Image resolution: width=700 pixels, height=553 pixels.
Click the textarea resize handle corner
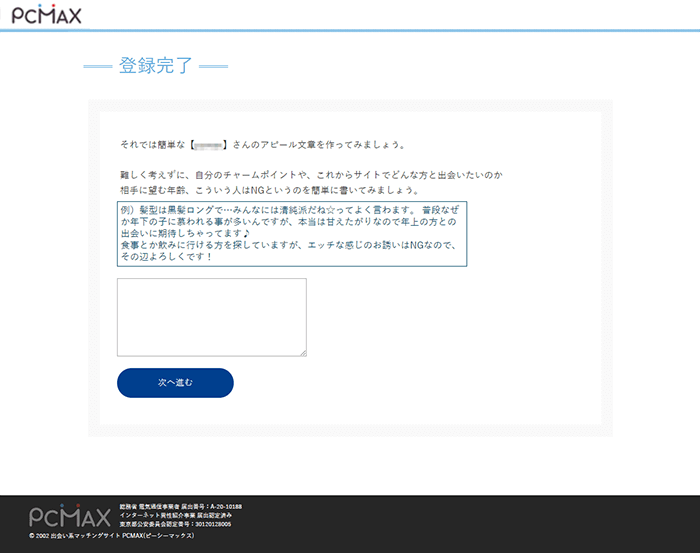pyautogui.click(x=303, y=353)
